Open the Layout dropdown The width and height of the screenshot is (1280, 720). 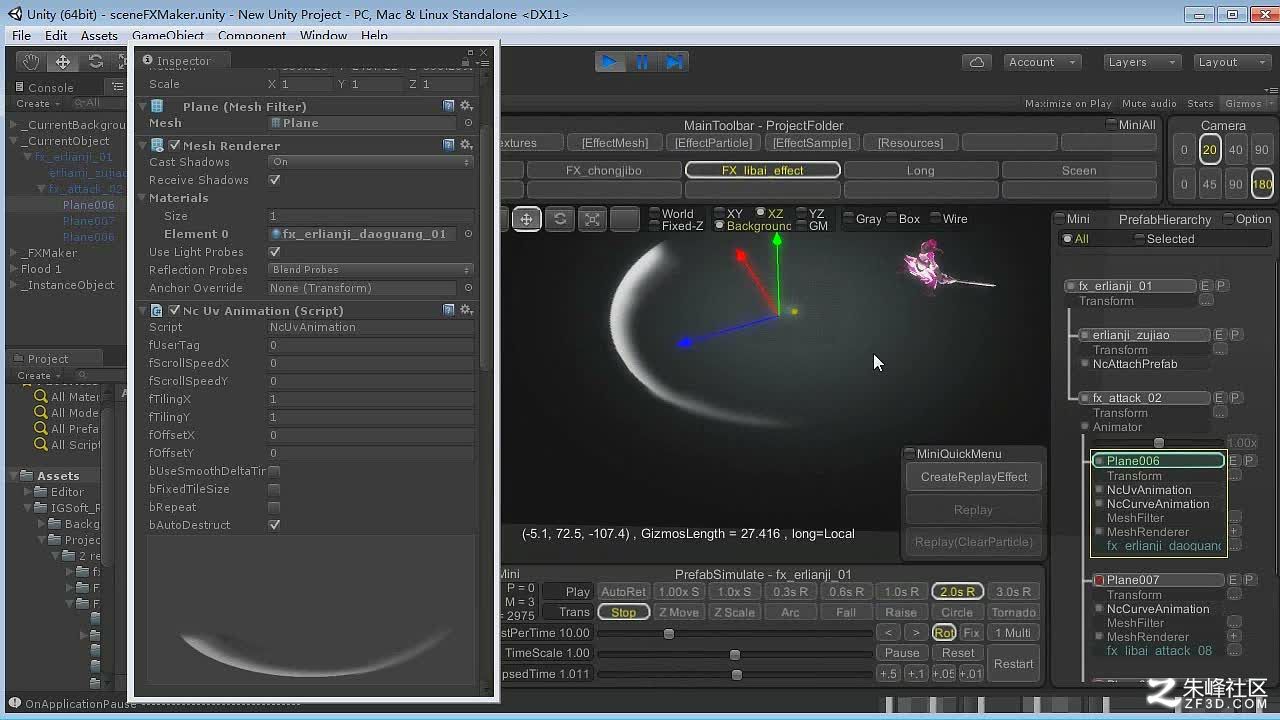coord(1232,62)
